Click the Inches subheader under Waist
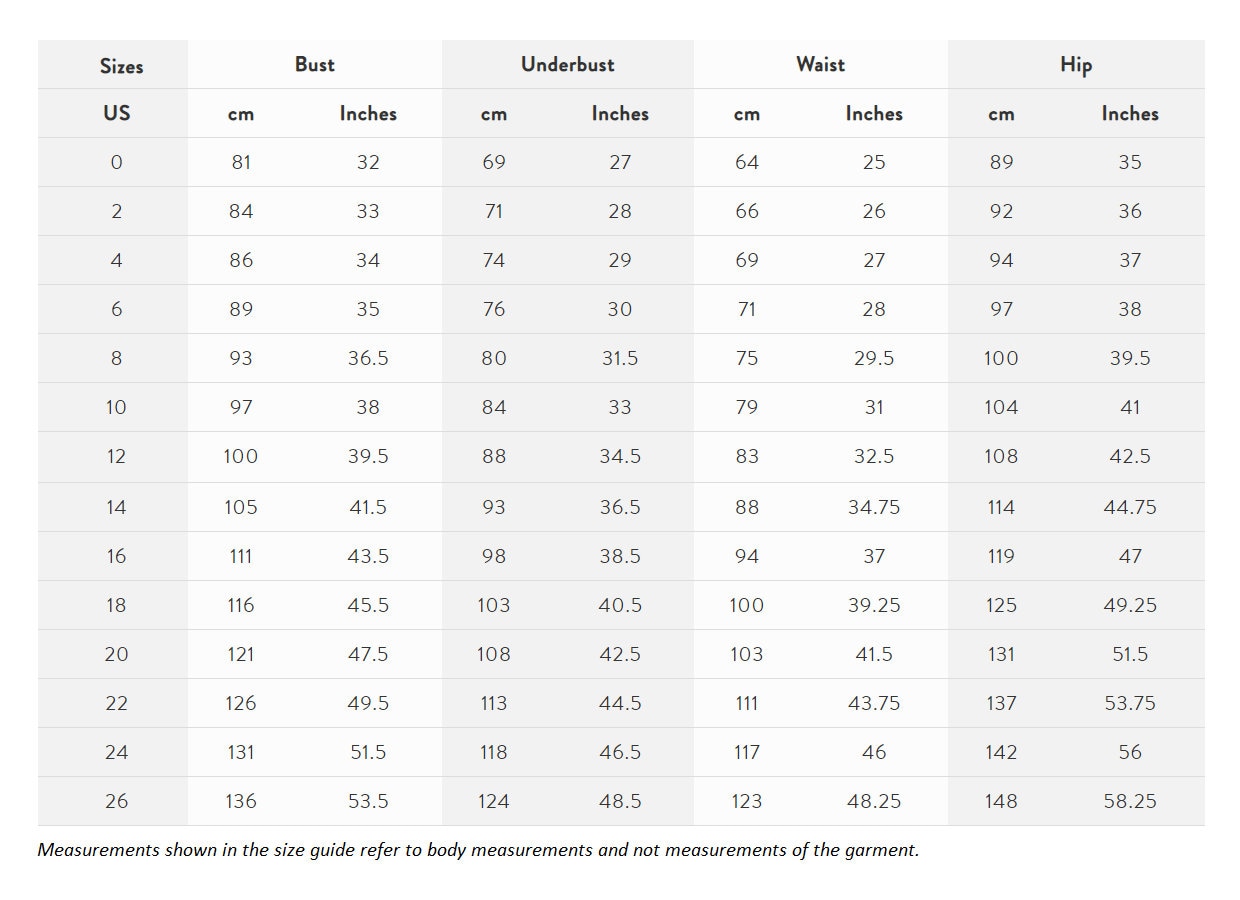Viewport: 1240px width, 900px height. tap(874, 114)
